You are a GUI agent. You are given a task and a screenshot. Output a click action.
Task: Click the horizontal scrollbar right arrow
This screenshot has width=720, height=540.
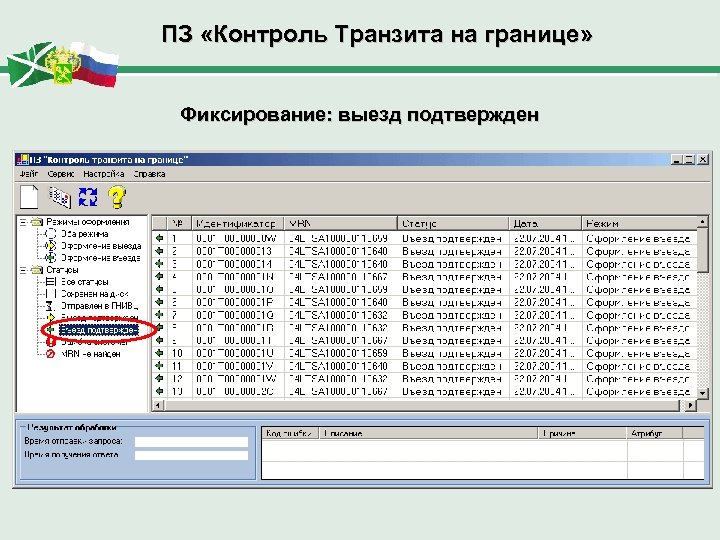point(691,405)
